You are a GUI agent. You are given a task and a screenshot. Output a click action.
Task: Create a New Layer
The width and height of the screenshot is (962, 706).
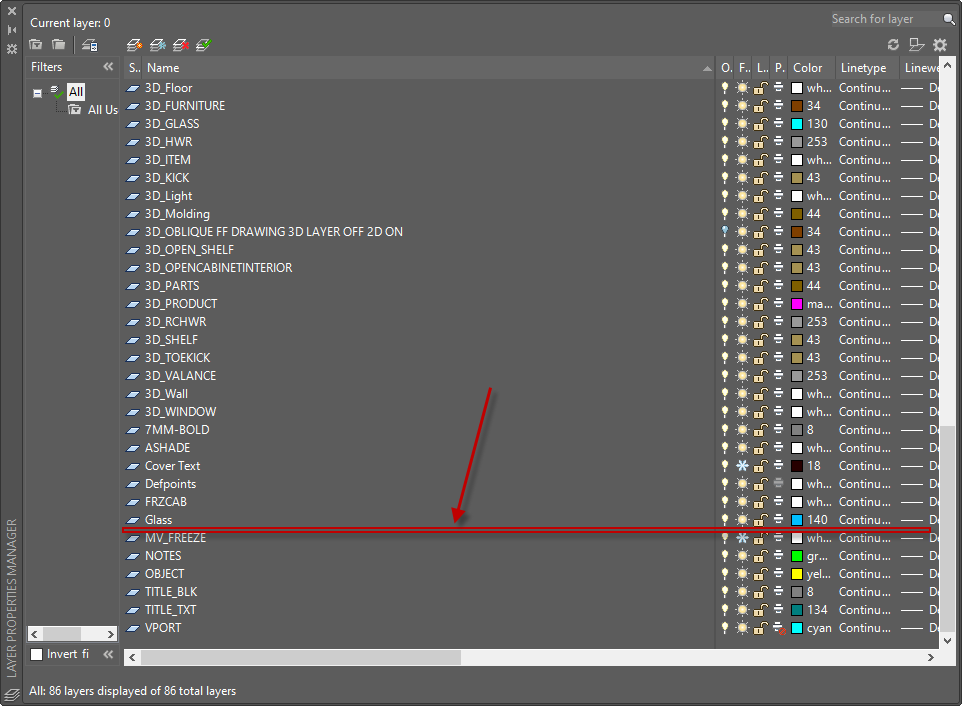pos(134,44)
